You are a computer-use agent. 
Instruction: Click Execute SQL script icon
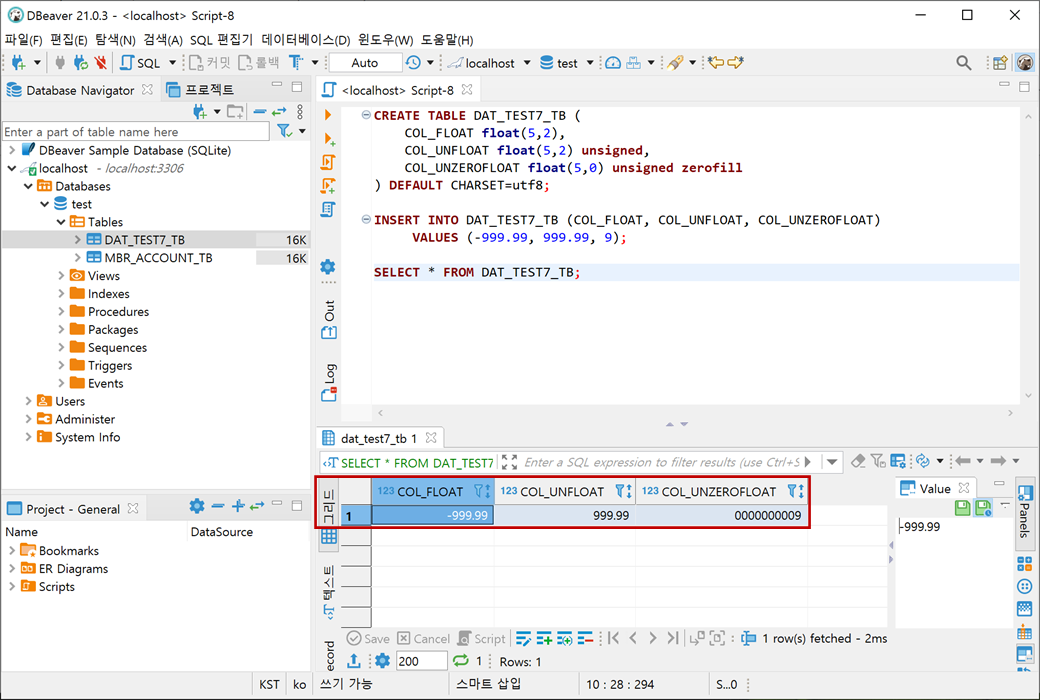[x=328, y=163]
